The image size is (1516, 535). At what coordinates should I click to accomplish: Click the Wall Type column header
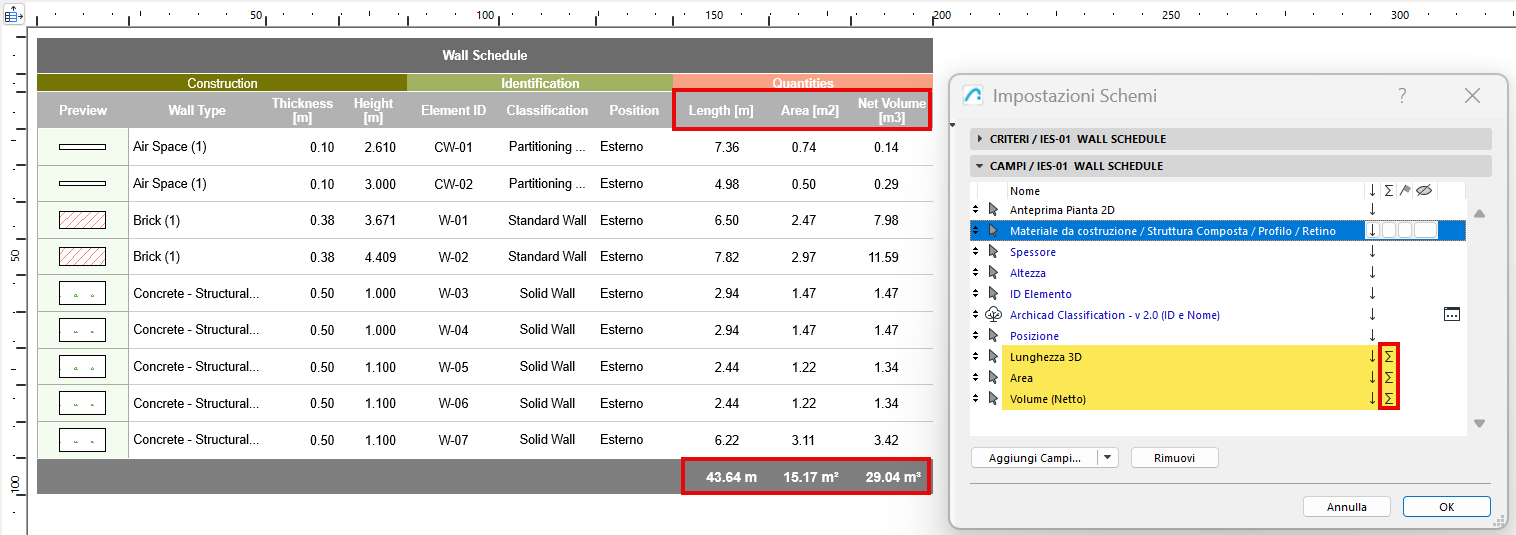pos(196,111)
